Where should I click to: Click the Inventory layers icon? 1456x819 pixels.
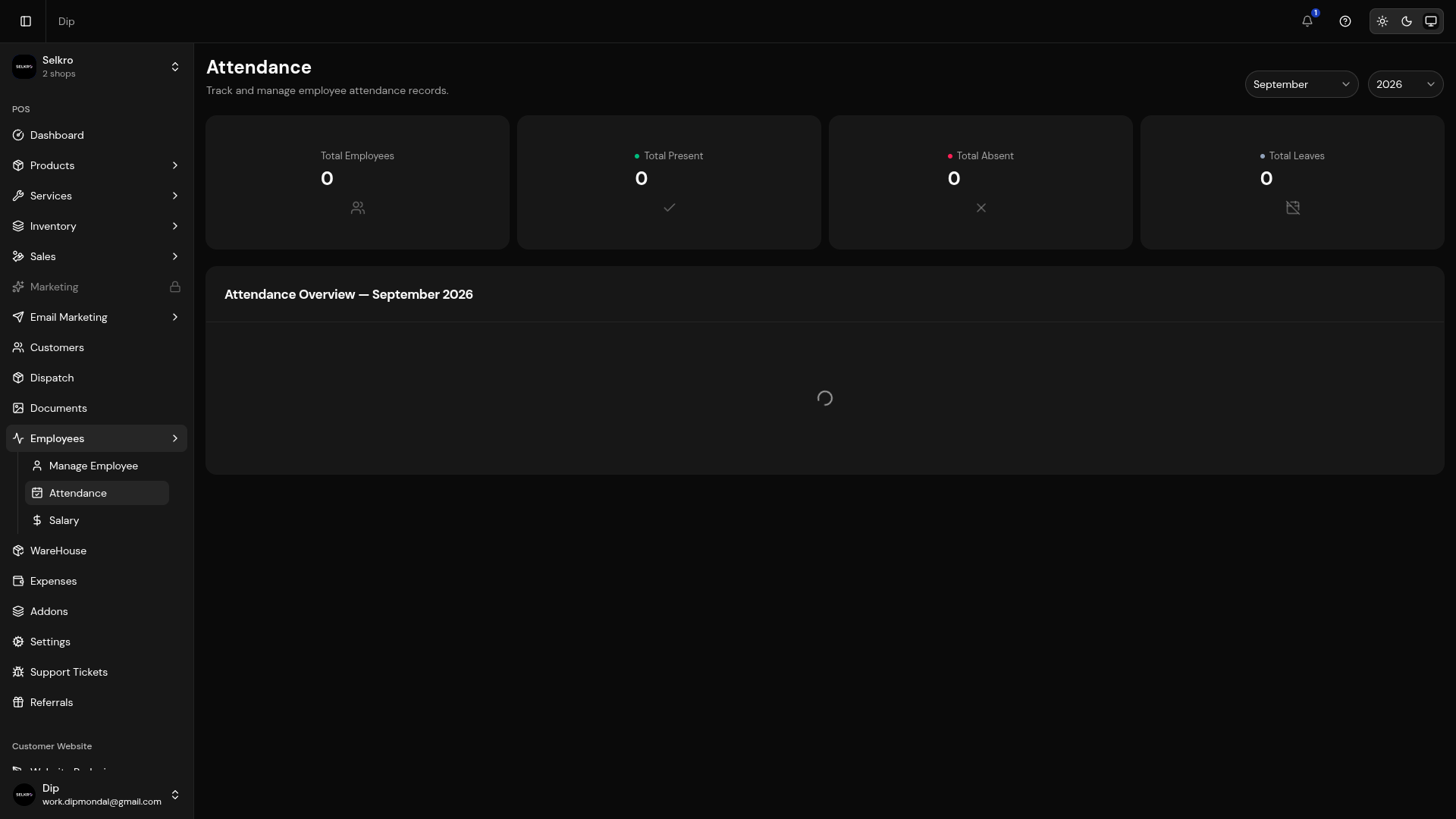coord(18,226)
